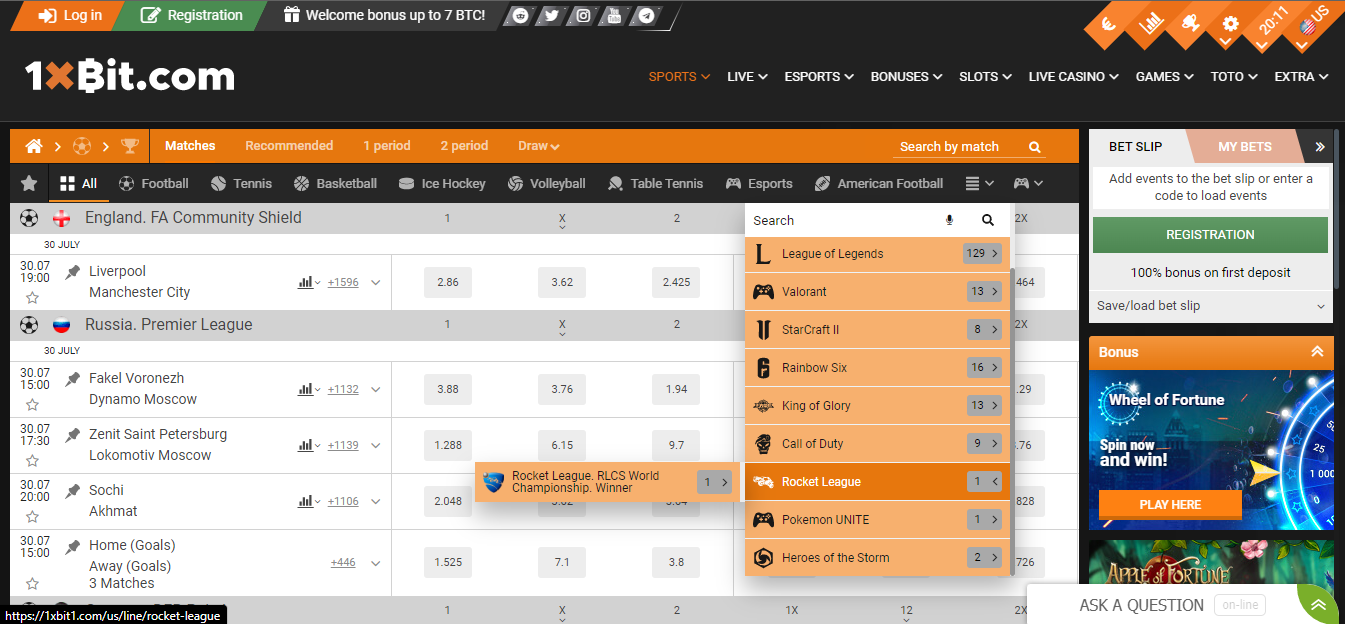The image size is (1345, 624).
Task: Add Liverpool match to favorites star
Action: (32, 297)
